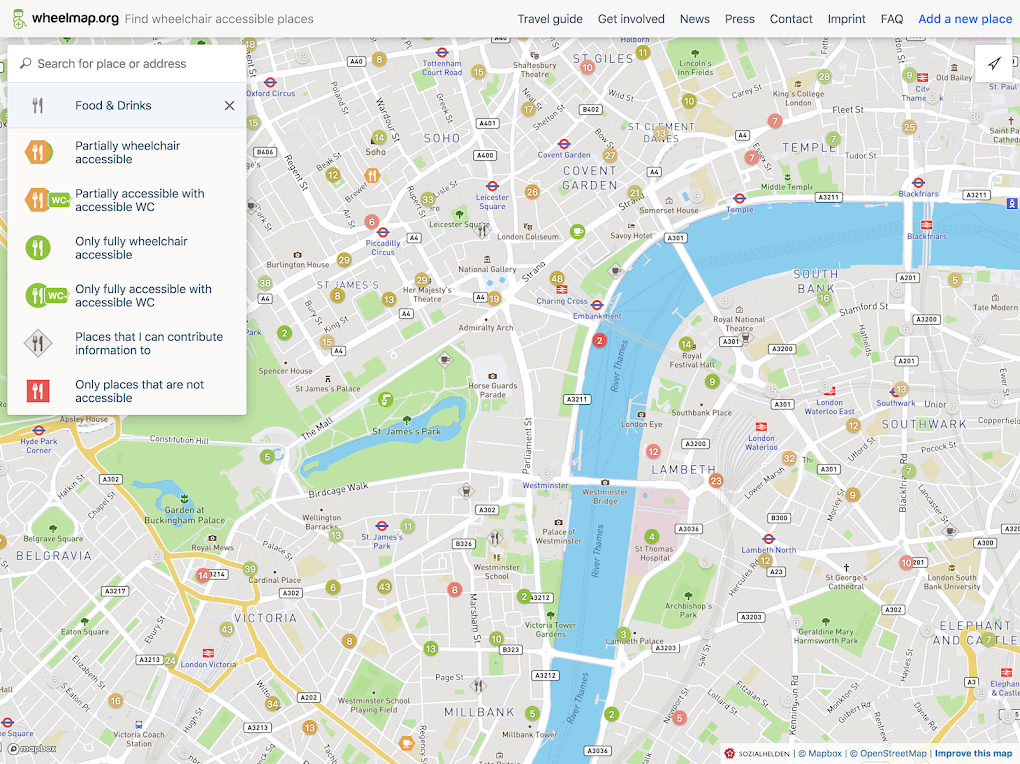Click the search magnifier icon
The height and width of the screenshot is (764, 1020).
(x=25, y=63)
